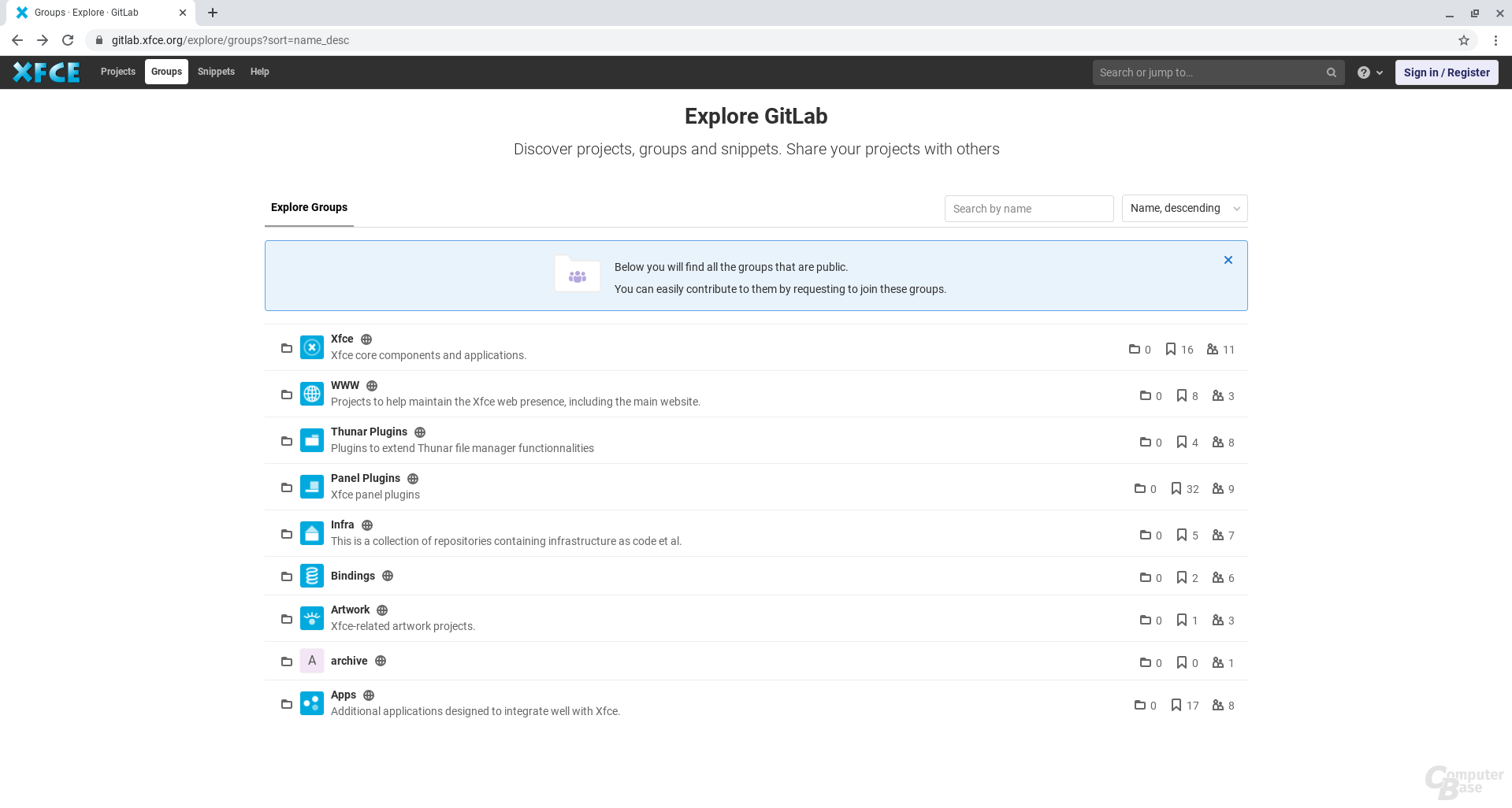Click 'Xfce panel plugins' description text

click(x=375, y=495)
